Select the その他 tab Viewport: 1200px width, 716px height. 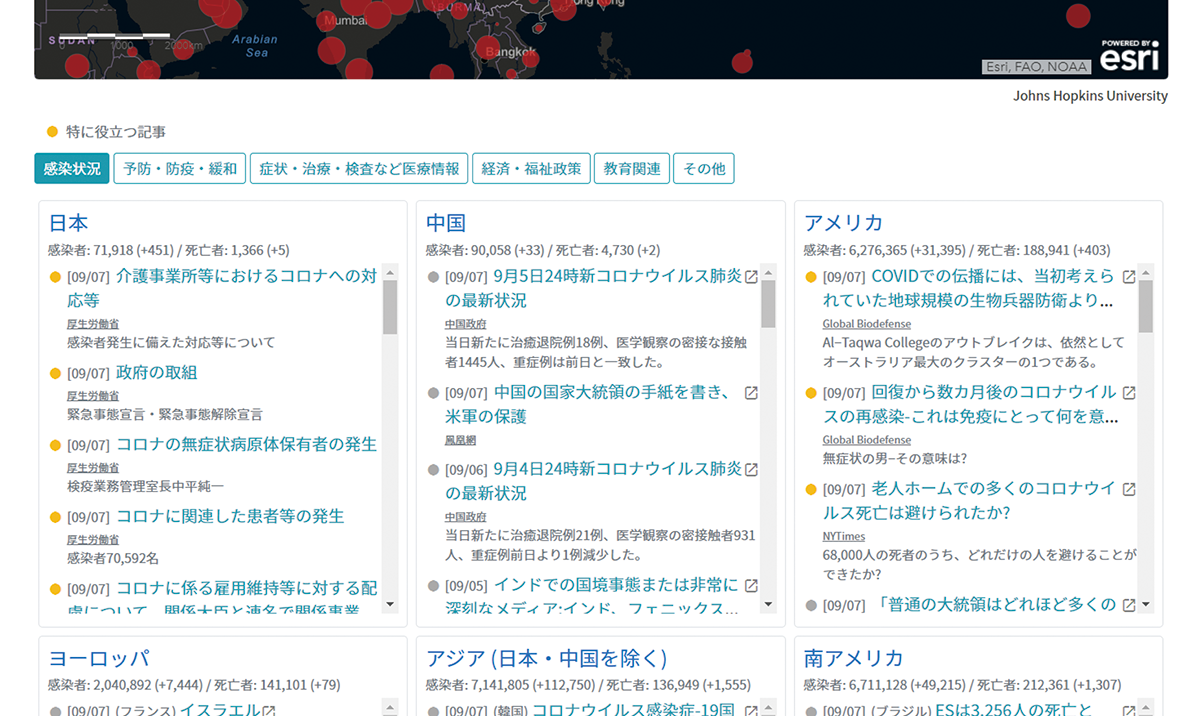(x=704, y=169)
